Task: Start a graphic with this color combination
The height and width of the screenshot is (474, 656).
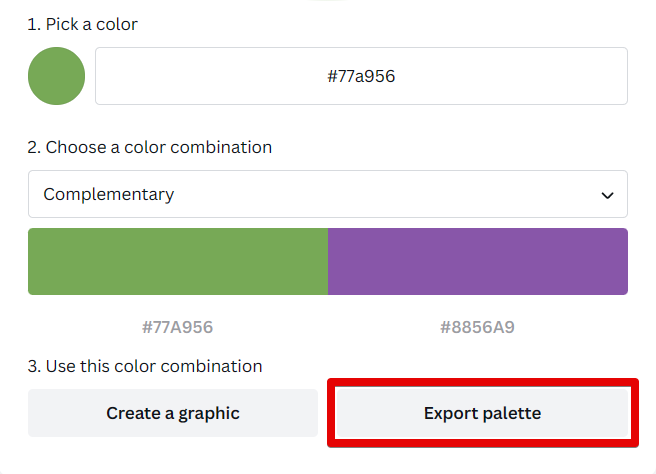Action: [173, 413]
